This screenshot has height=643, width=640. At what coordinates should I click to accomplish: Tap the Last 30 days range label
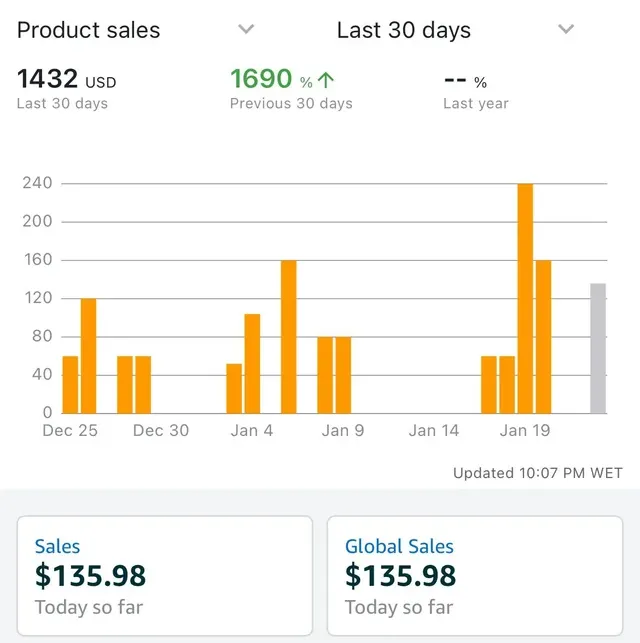click(x=404, y=30)
